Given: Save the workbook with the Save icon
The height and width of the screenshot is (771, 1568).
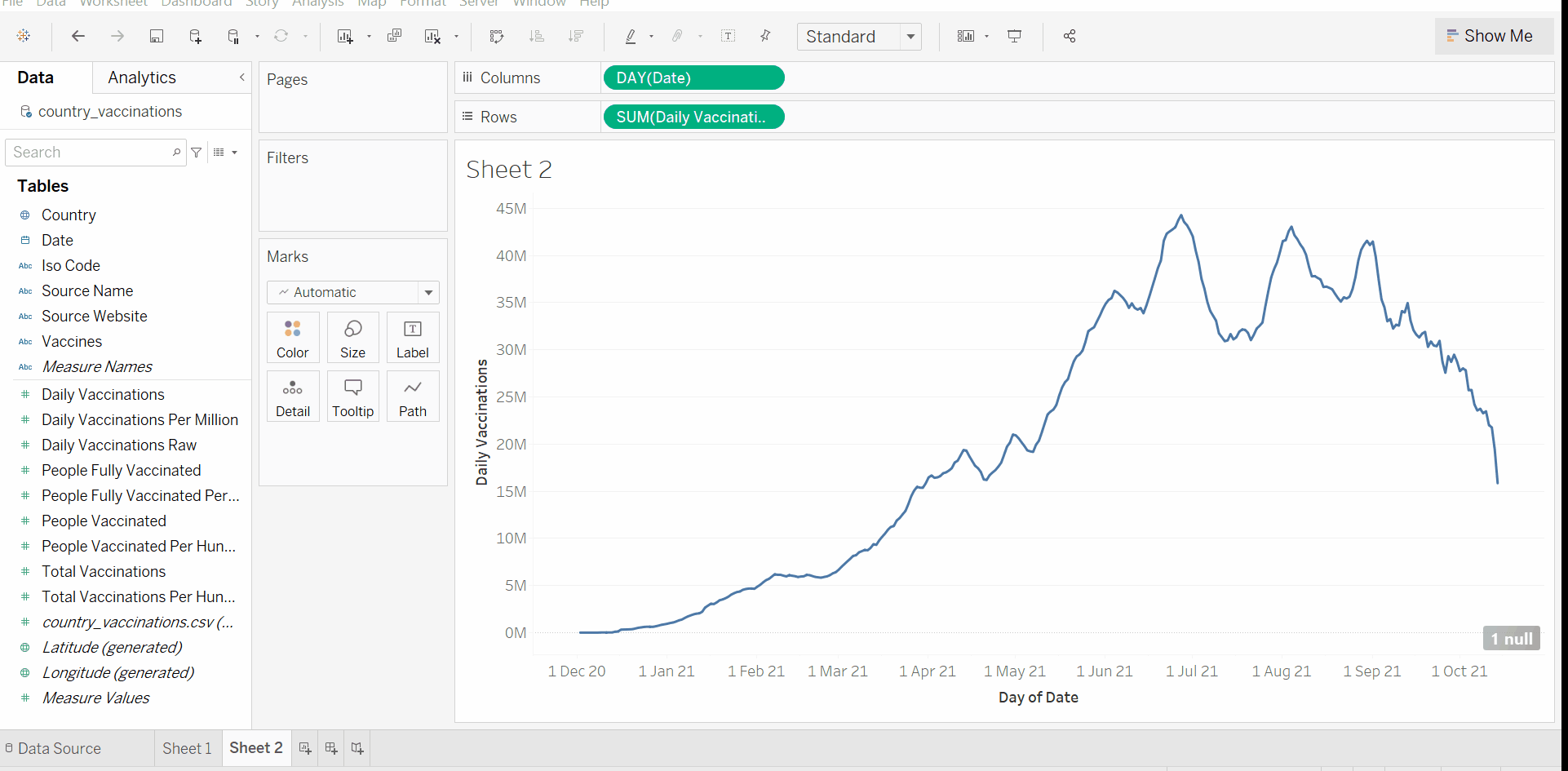Looking at the screenshot, I should [x=157, y=36].
